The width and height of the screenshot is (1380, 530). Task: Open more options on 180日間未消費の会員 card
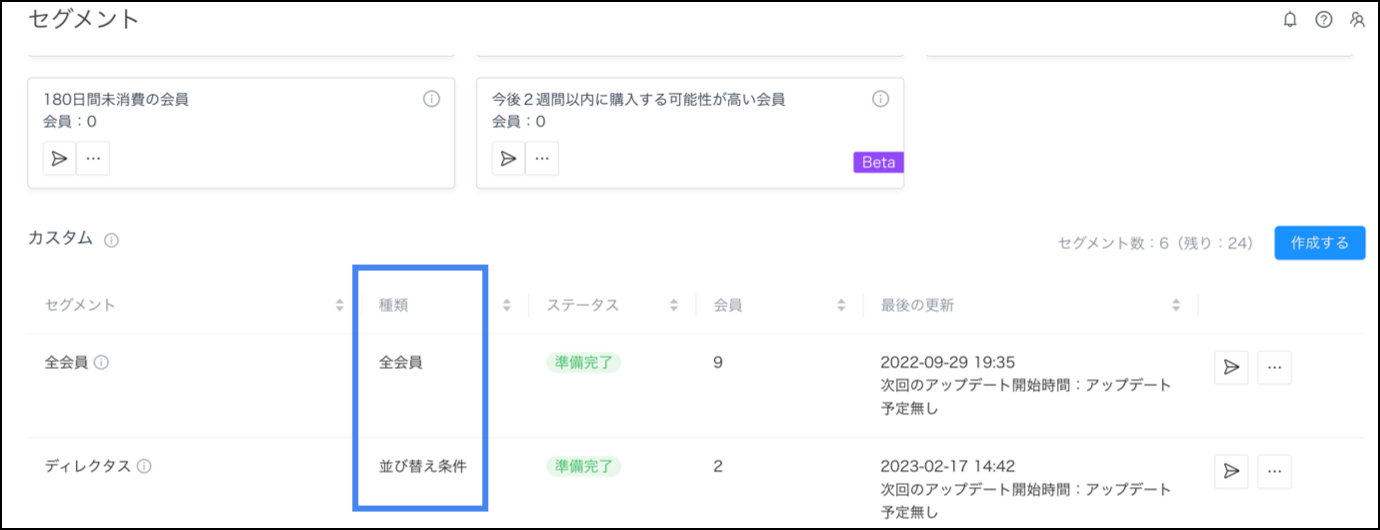93,158
